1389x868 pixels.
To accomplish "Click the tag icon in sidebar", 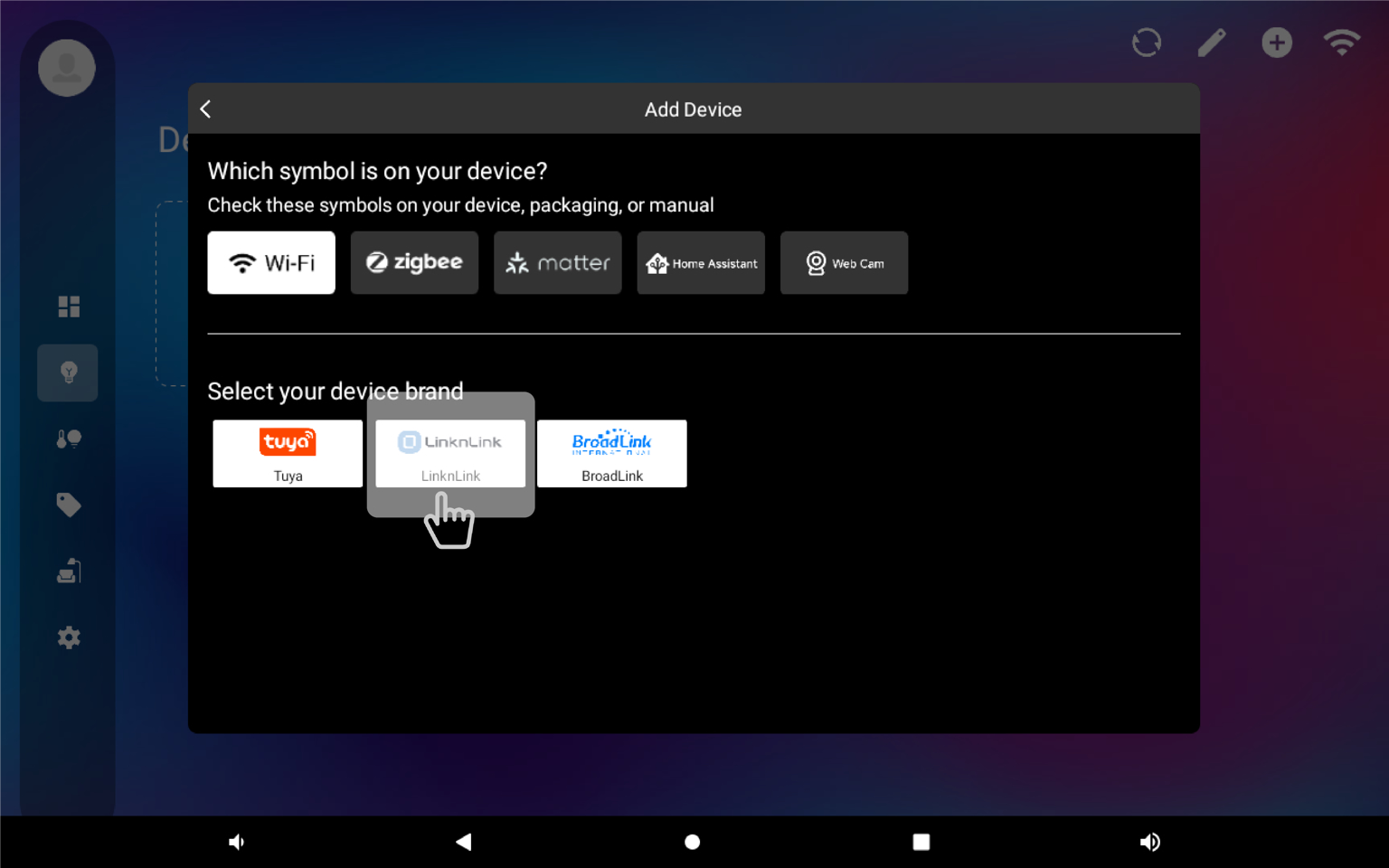I will [69, 505].
